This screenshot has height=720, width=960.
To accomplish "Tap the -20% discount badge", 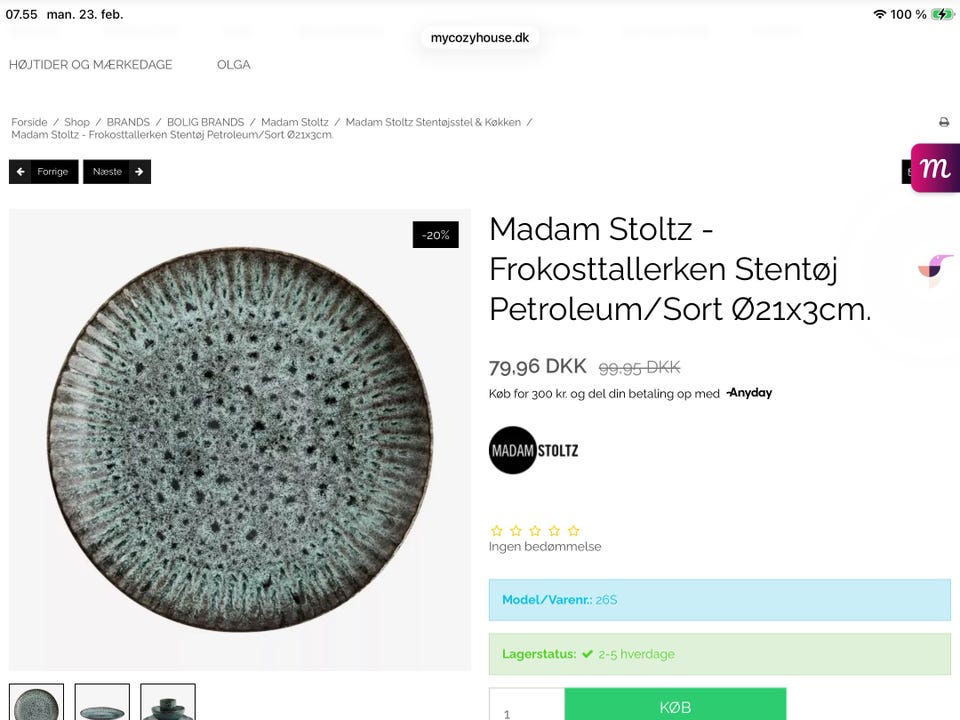I will coord(436,235).
